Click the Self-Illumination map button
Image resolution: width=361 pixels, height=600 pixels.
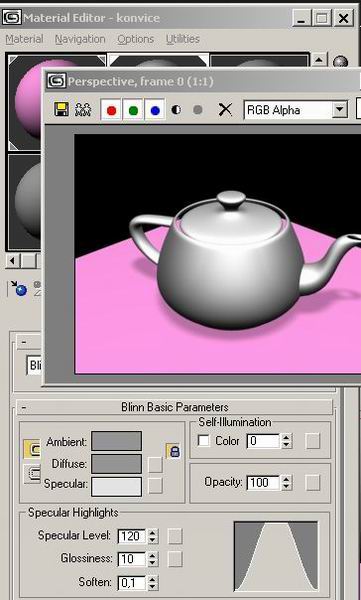(x=313, y=441)
